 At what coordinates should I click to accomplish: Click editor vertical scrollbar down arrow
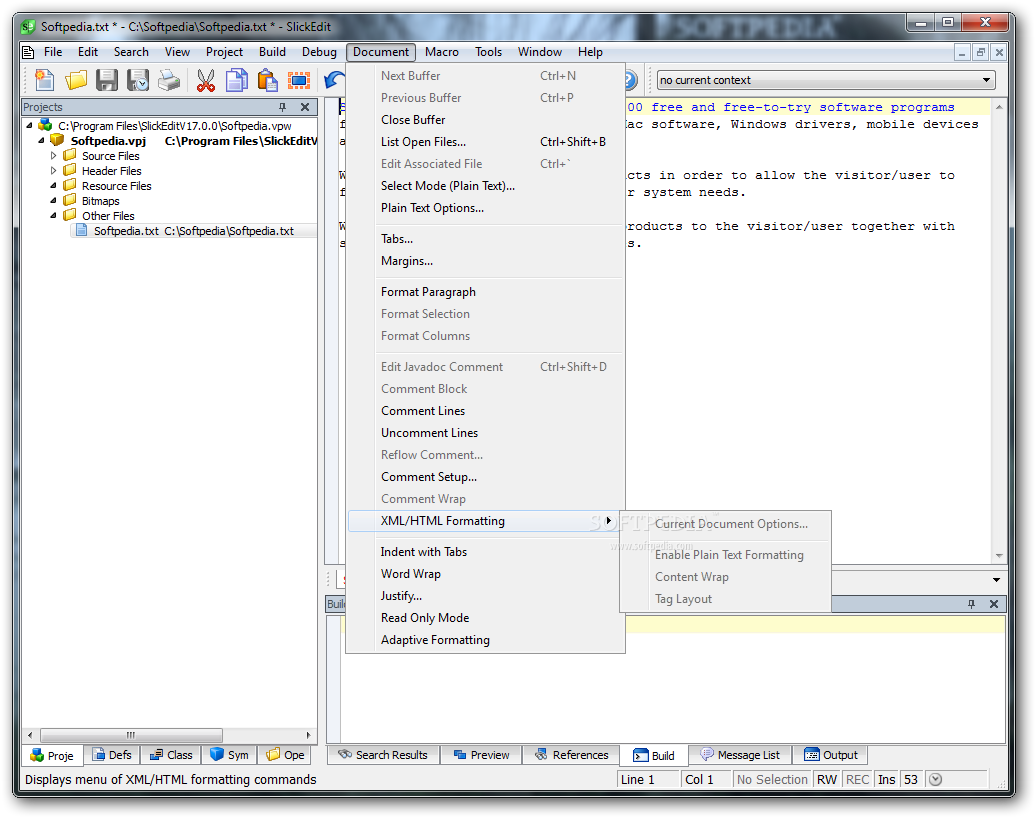[998, 556]
